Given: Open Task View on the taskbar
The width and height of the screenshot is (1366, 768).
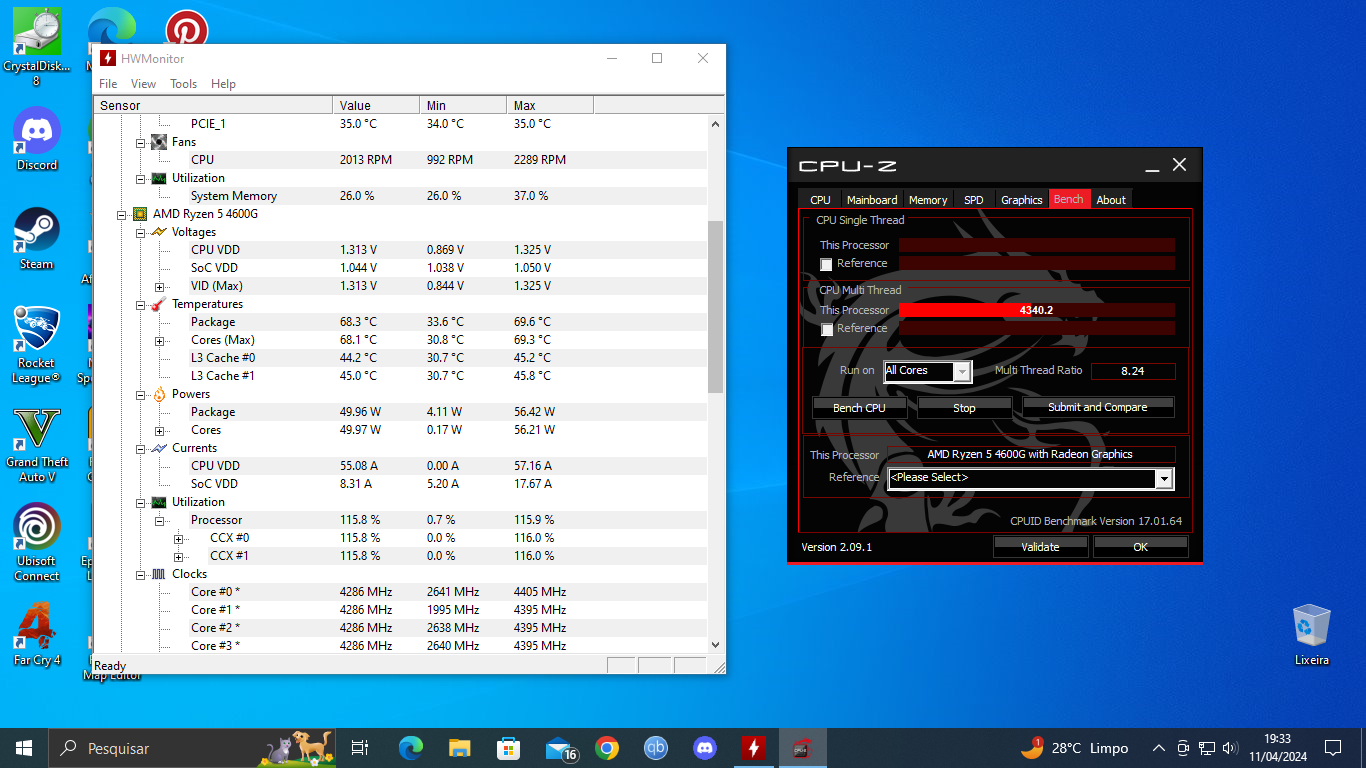Looking at the screenshot, I should [360, 748].
